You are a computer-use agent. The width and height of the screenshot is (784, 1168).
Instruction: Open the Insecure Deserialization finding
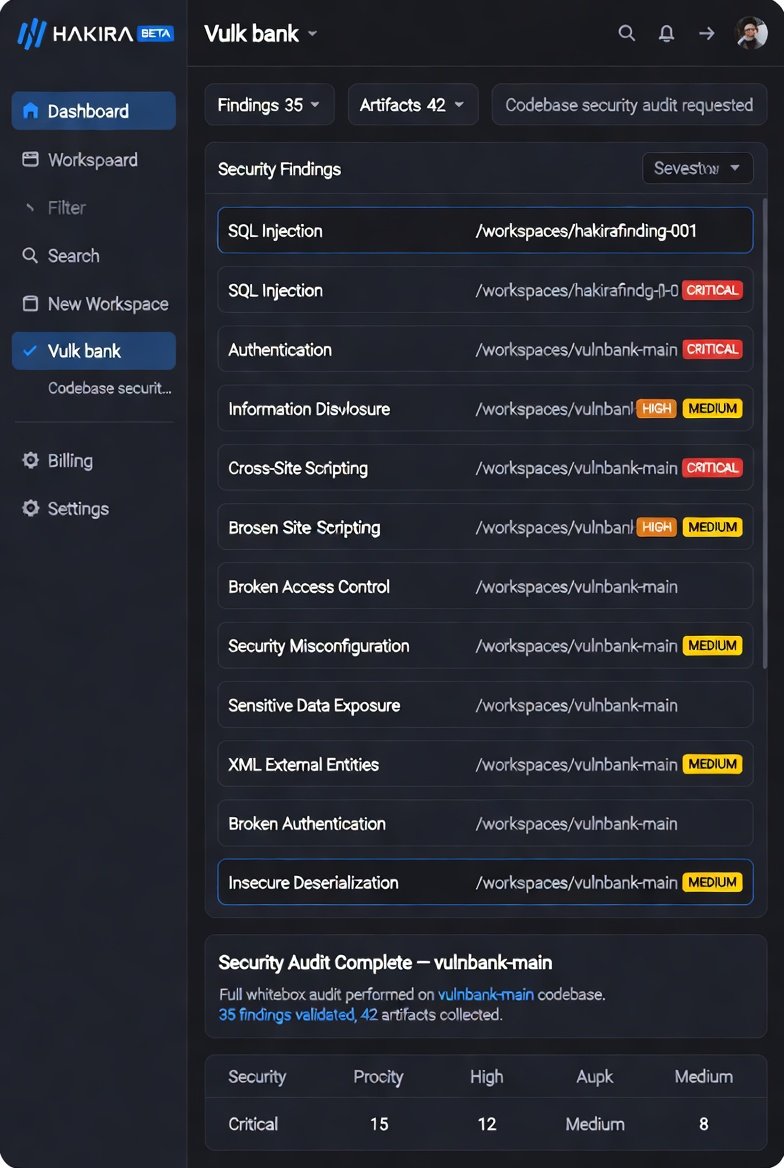[x=485, y=882]
